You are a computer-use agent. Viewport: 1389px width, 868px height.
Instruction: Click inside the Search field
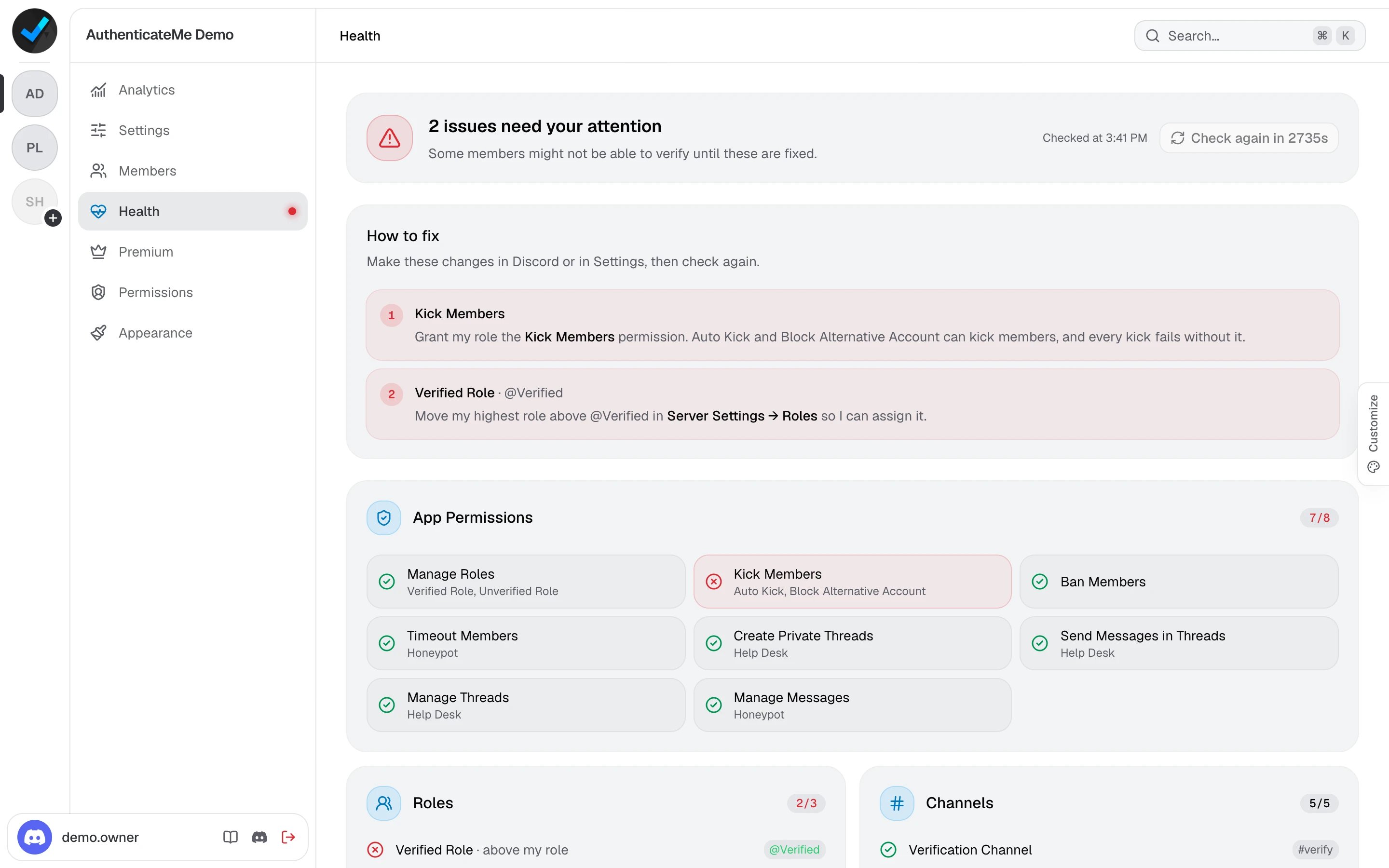click(1250, 36)
